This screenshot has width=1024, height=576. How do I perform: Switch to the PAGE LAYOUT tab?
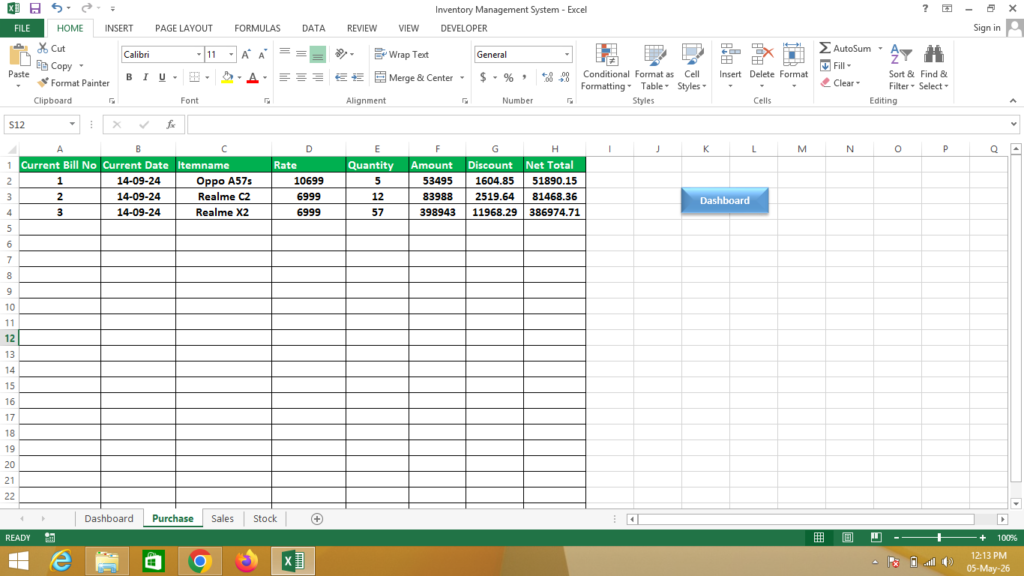(x=184, y=28)
